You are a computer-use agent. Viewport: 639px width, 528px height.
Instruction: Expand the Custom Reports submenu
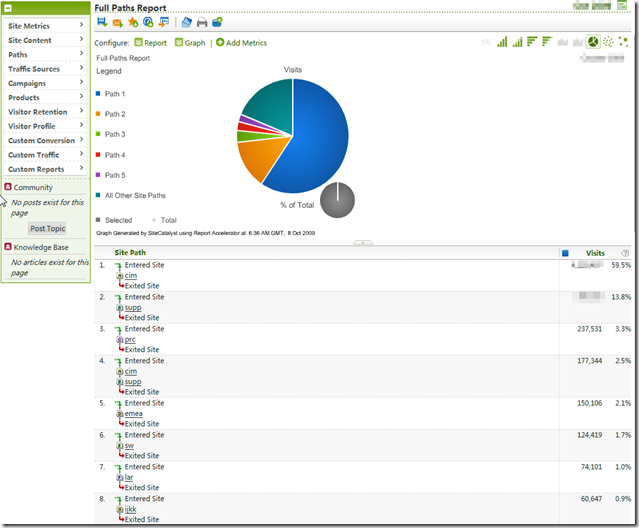(x=82, y=169)
